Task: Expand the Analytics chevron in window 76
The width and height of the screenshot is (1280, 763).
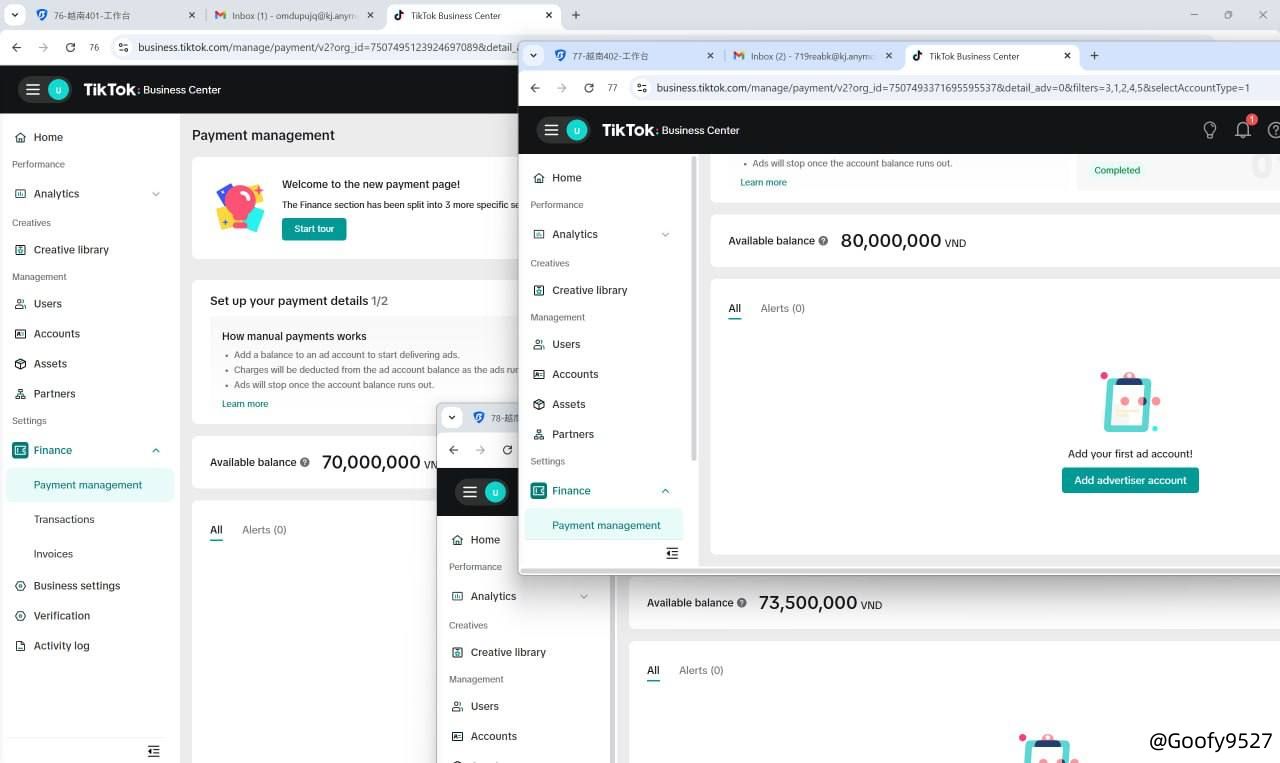Action: pyautogui.click(x=156, y=194)
